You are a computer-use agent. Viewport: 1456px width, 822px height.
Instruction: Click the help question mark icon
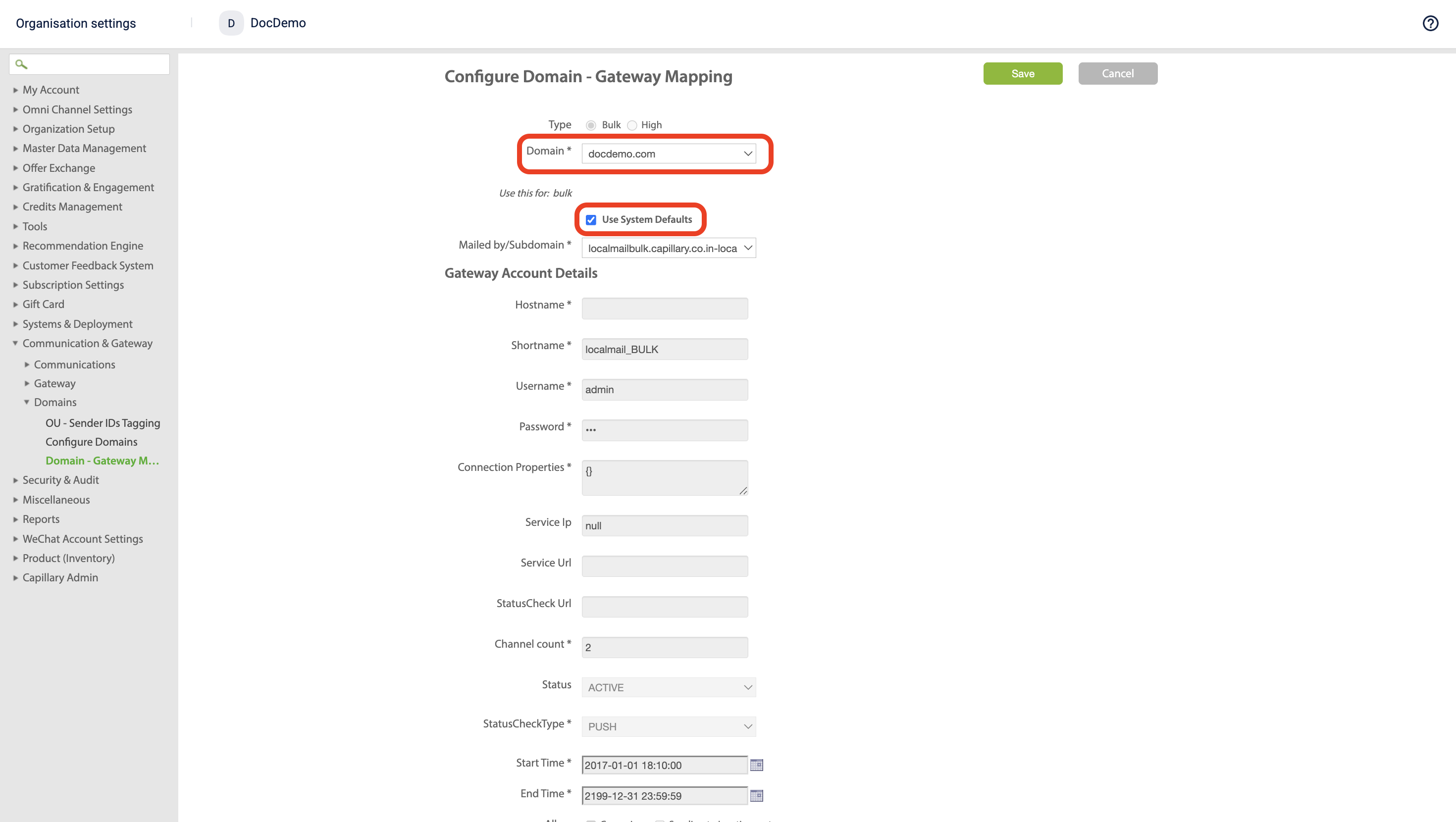tap(1430, 23)
